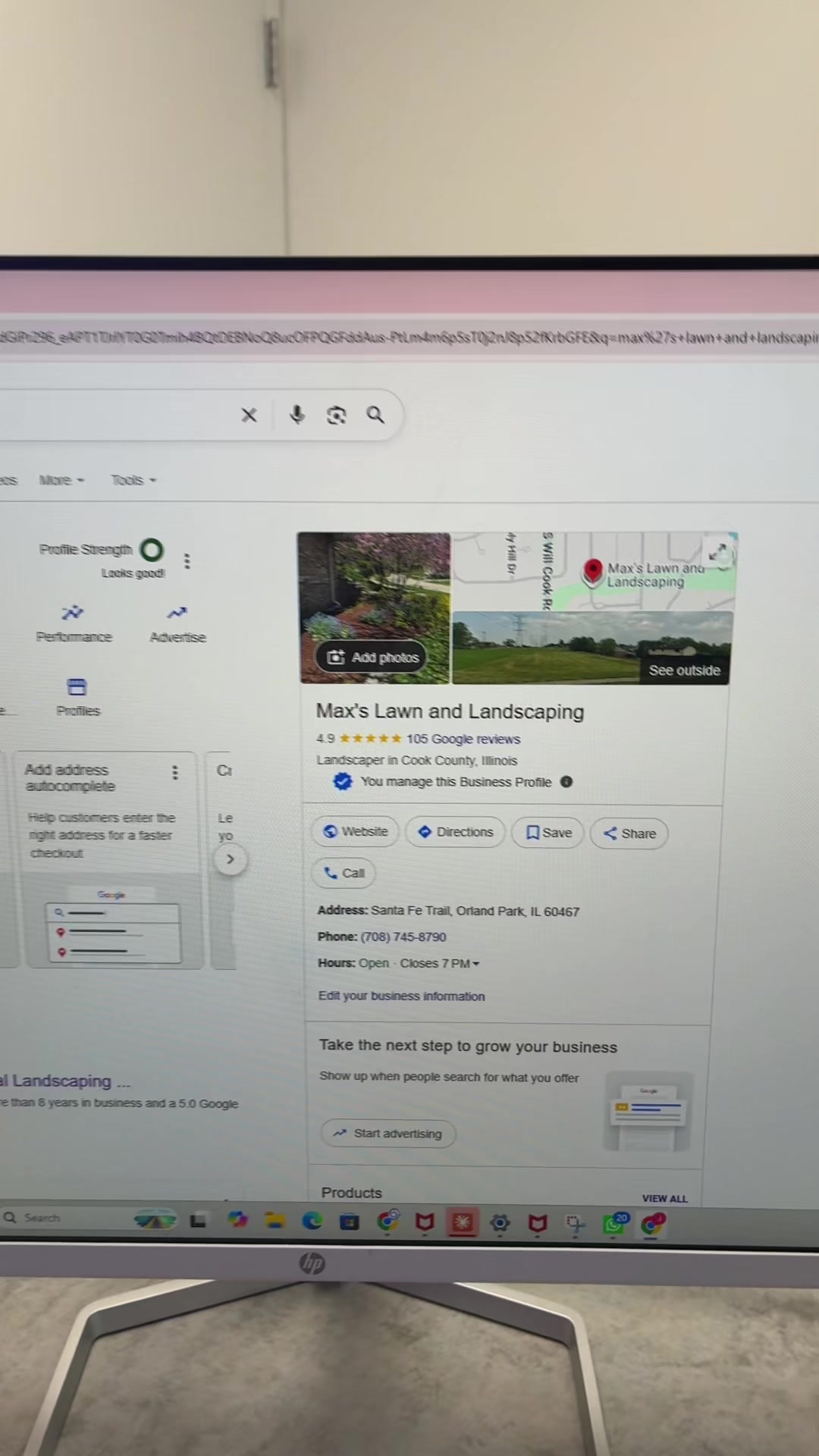Click inside the Google search input box
819x1456 pixels.
114,415
